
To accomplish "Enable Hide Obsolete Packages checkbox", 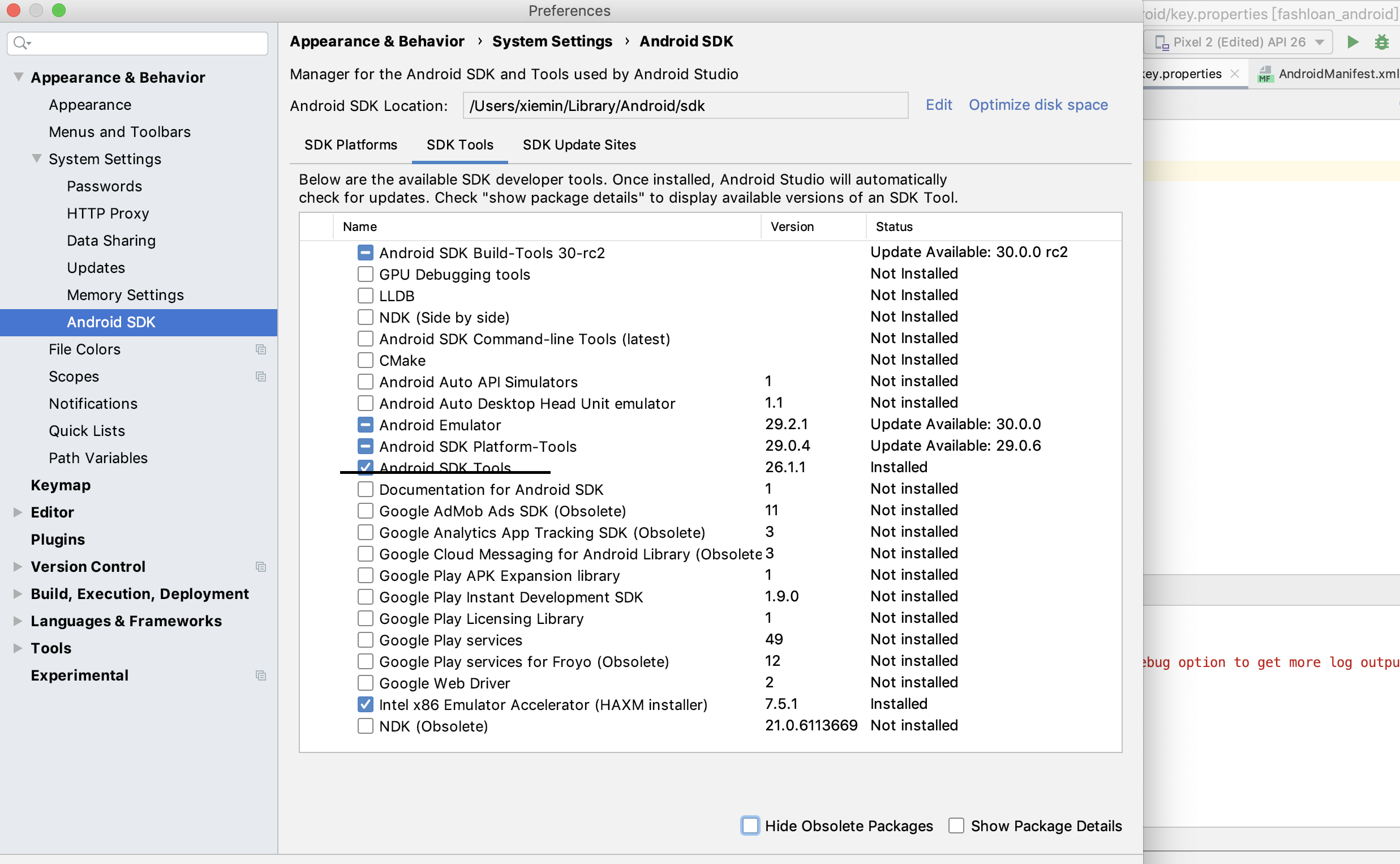I will [x=750, y=825].
